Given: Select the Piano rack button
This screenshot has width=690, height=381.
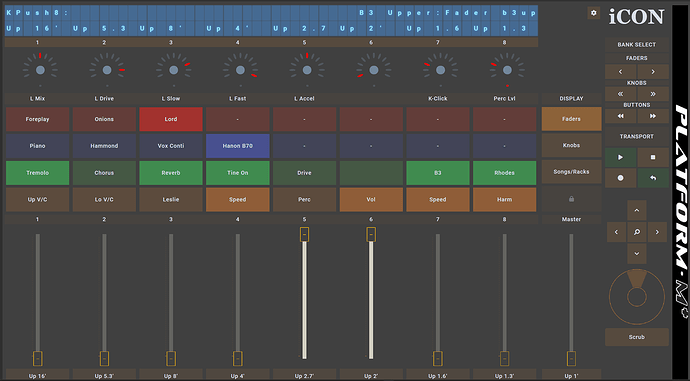Looking at the screenshot, I should point(37,146).
